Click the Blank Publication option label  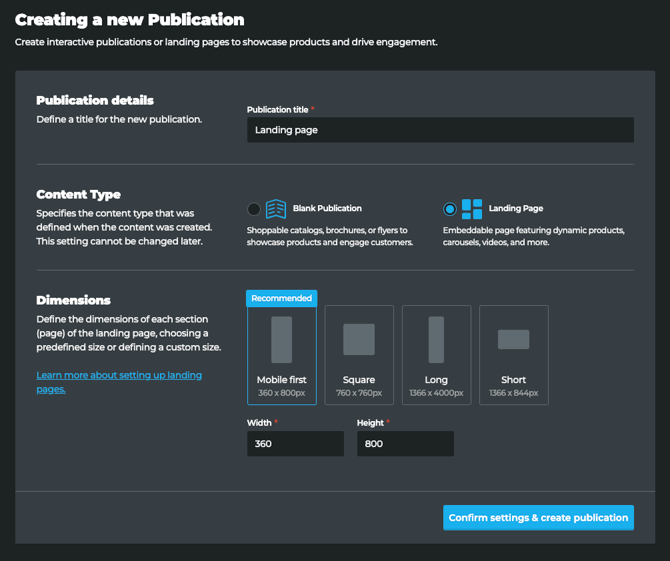coord(327,209)
